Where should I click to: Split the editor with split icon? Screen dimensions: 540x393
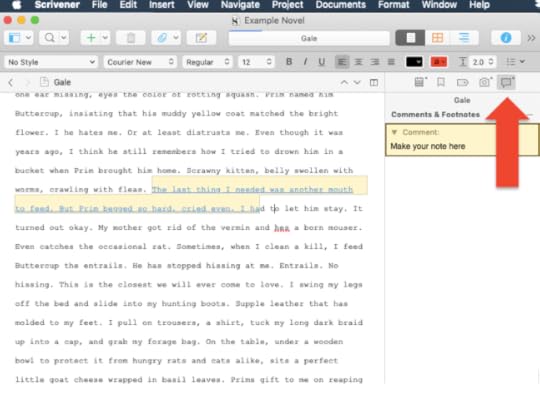click(x=374, y=82)
